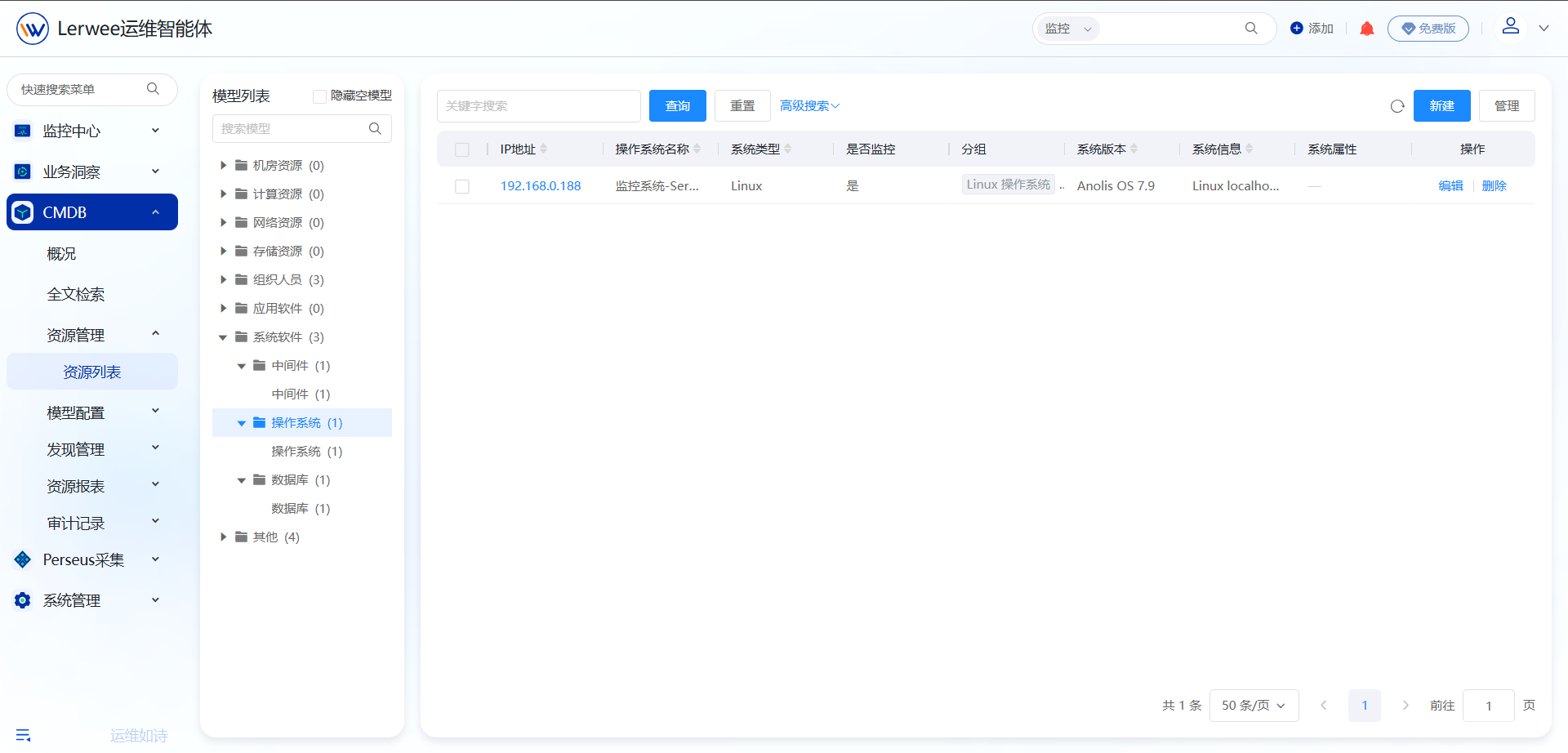This screenshot has height=753, width=1568.
Task: Select the 操作系统 (1) leaf model
Action: [x=307, y=452]
